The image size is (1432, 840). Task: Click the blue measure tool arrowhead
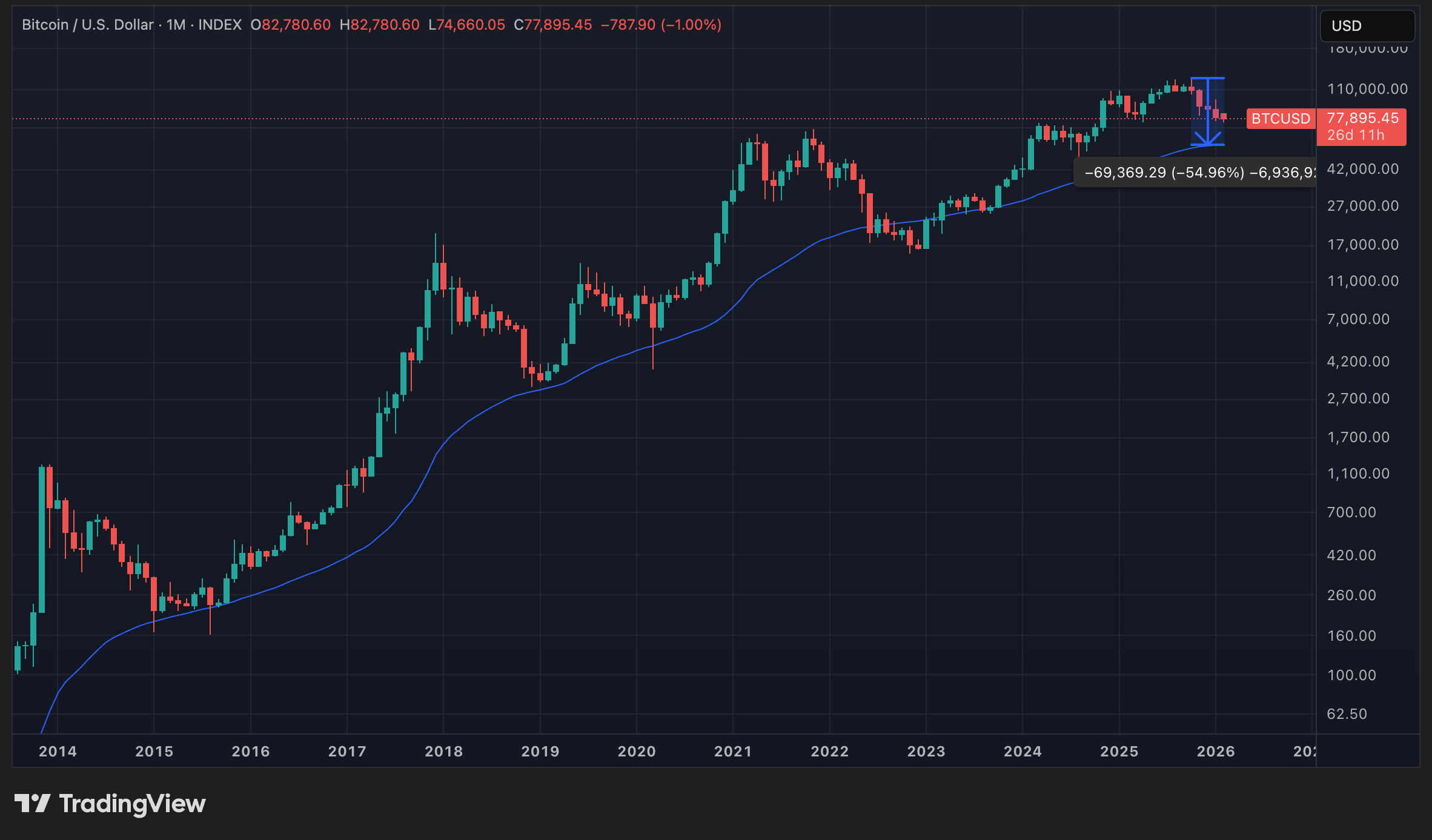point(1208,140)
